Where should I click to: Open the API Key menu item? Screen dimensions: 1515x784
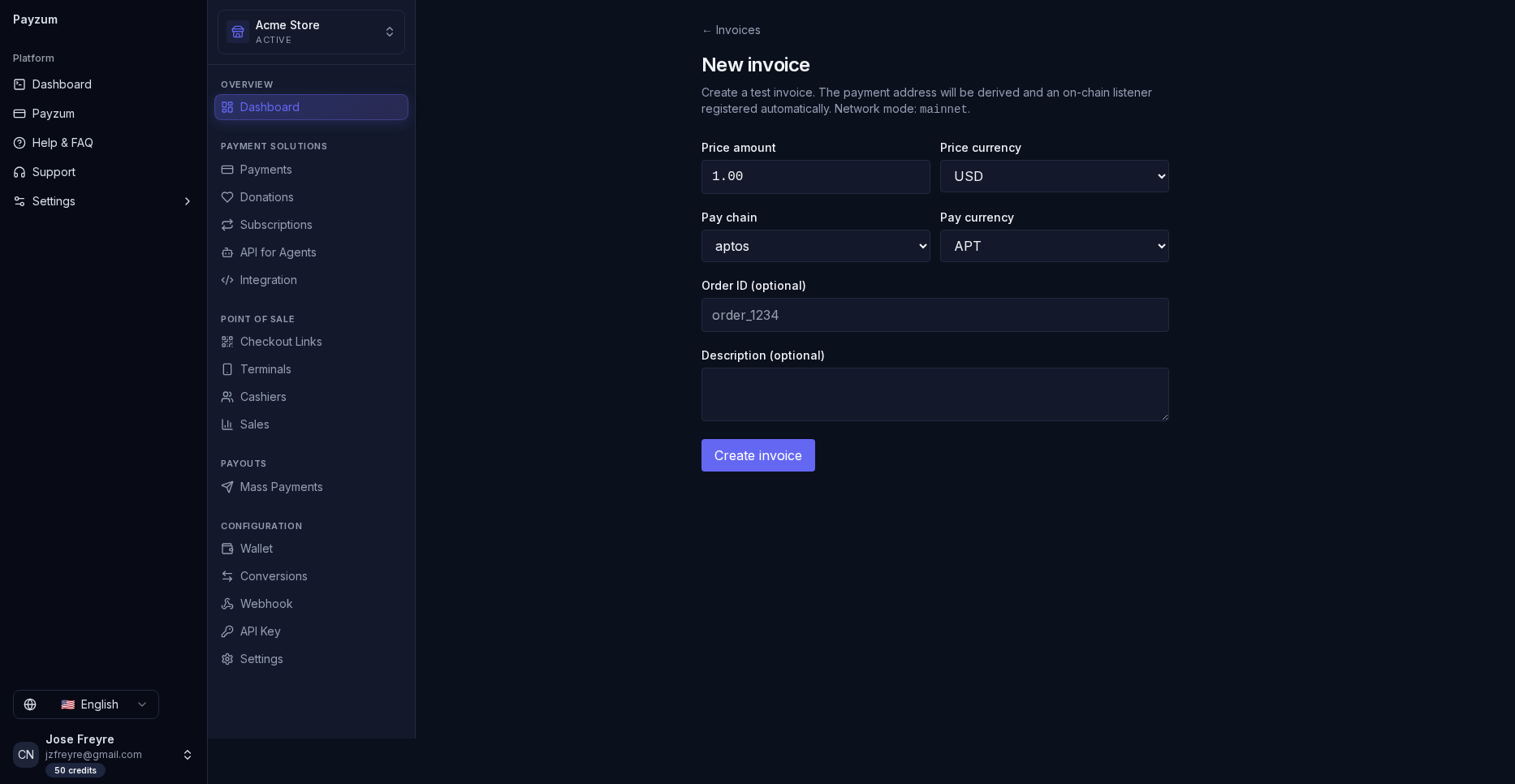point(311,631)
